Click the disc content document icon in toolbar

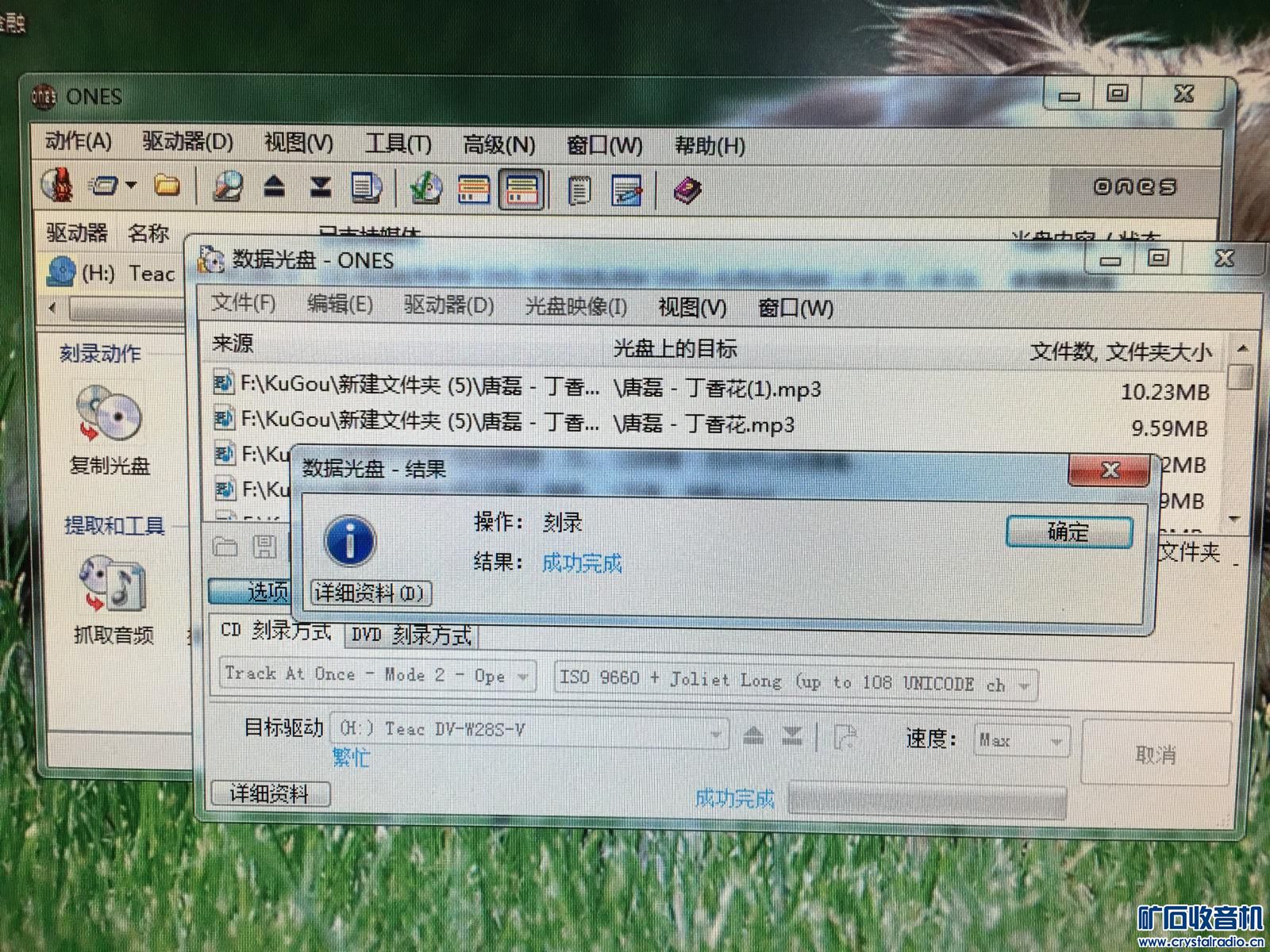click(x=365, y=187)
